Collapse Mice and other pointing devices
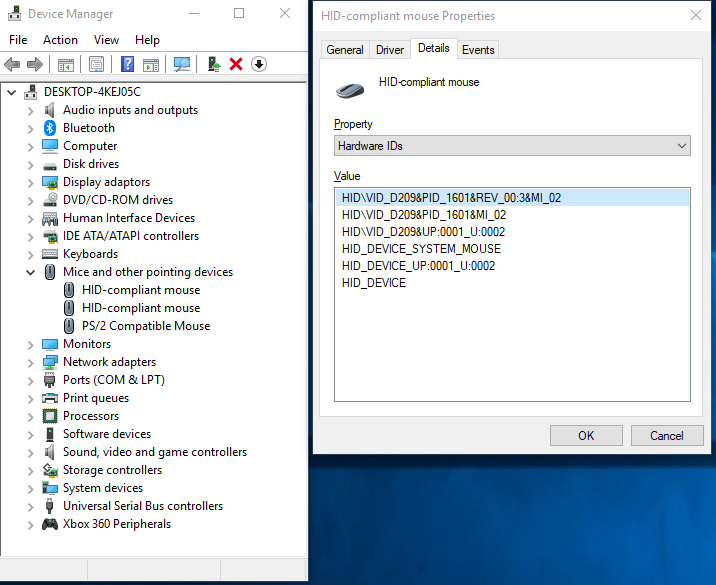716x585 pixels. point(31,273)
